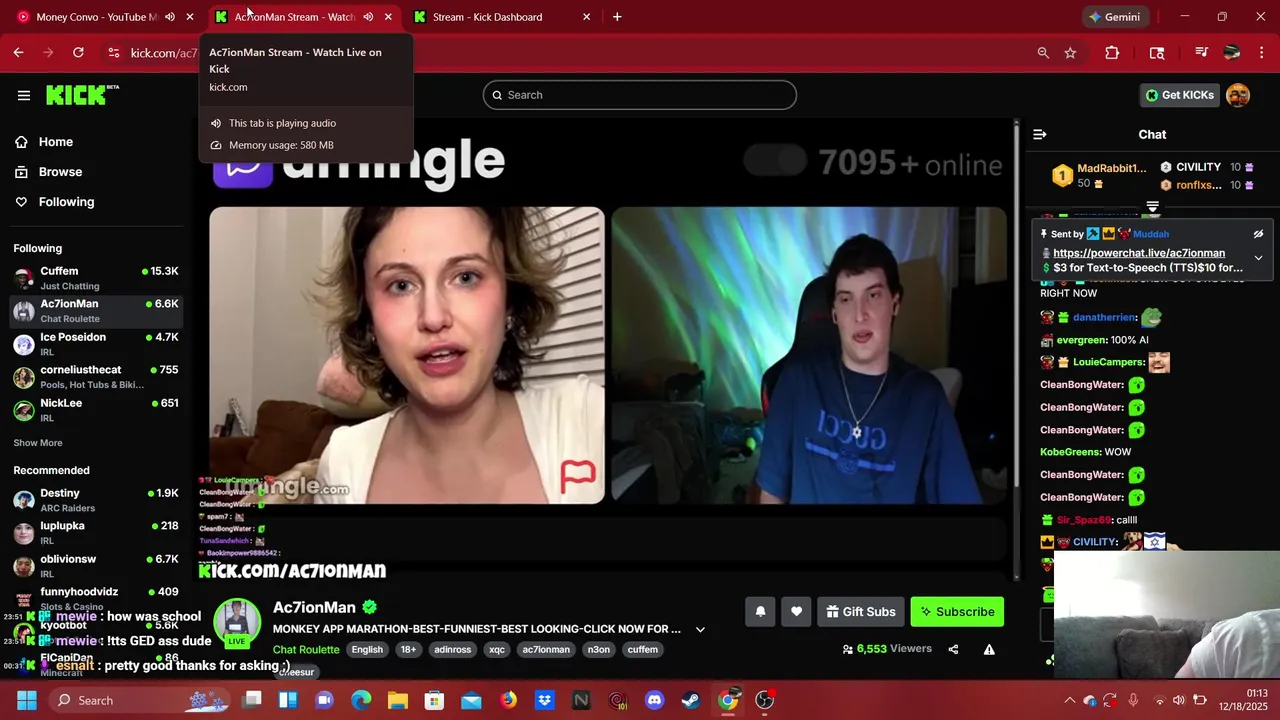The width and height of the screenshot is (1280, 720).
Task: Hide the pinned message with the eye-slash icon
Action: pos(1258,234)
